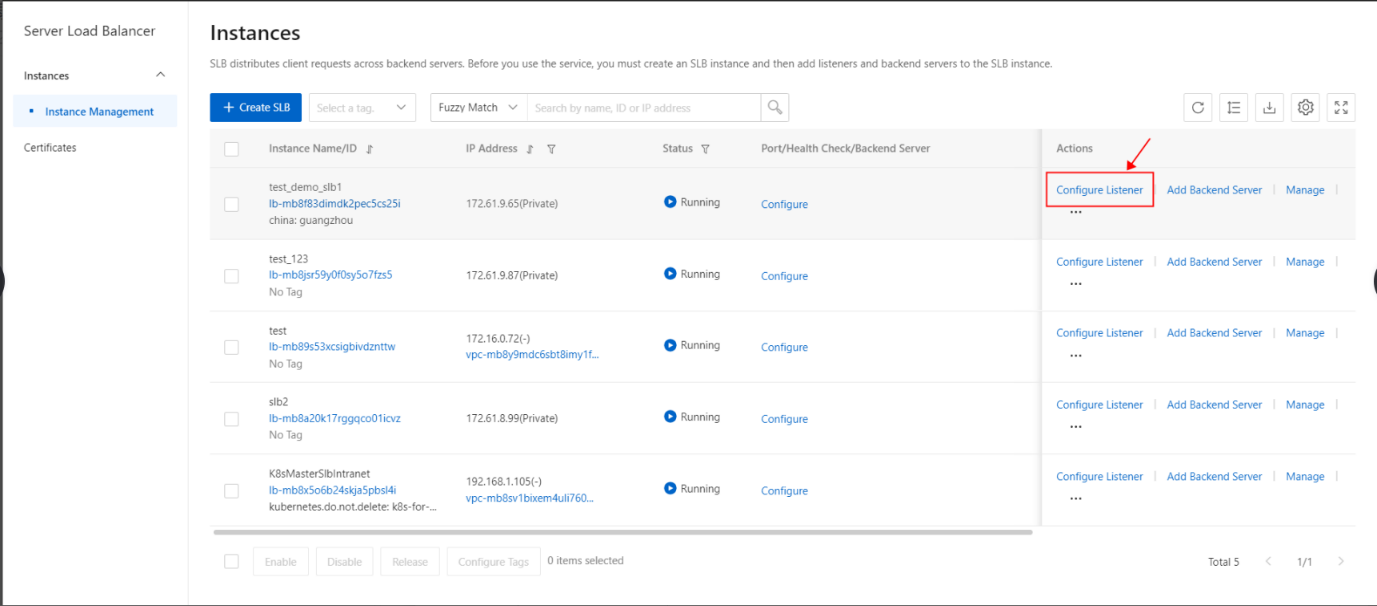Tick the checkbox for lb-mb89s53xcsigbivdznttw row
The image size is (1377, 606).
(232, 347)
